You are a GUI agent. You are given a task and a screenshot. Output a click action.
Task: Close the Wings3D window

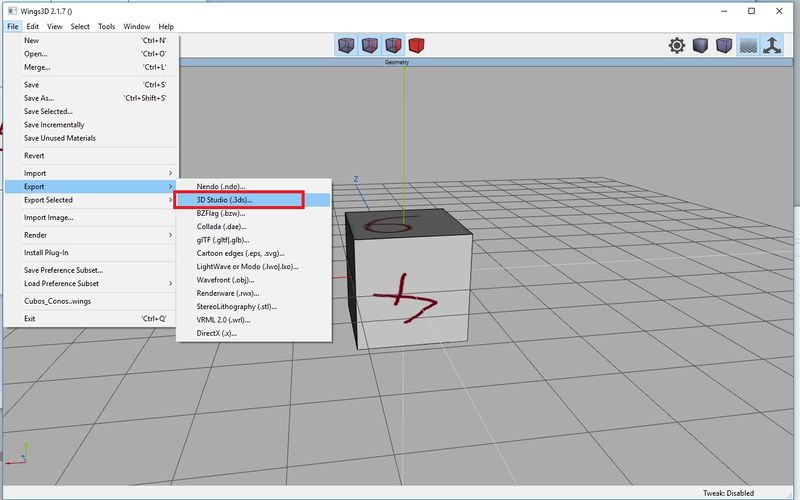779,11
